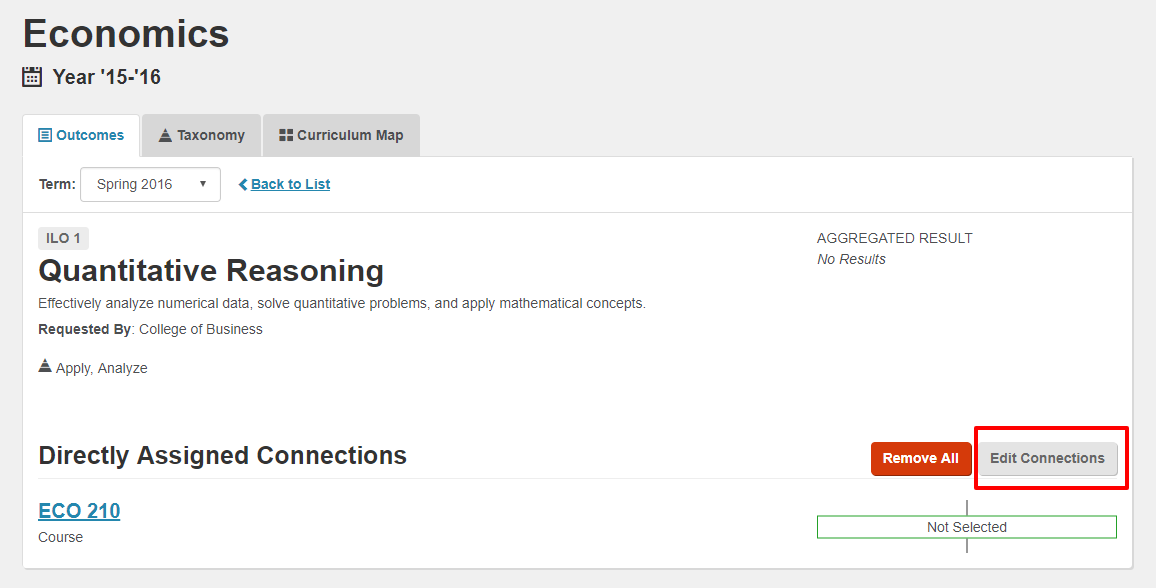Click the Requested By: College of Business line

150,329
